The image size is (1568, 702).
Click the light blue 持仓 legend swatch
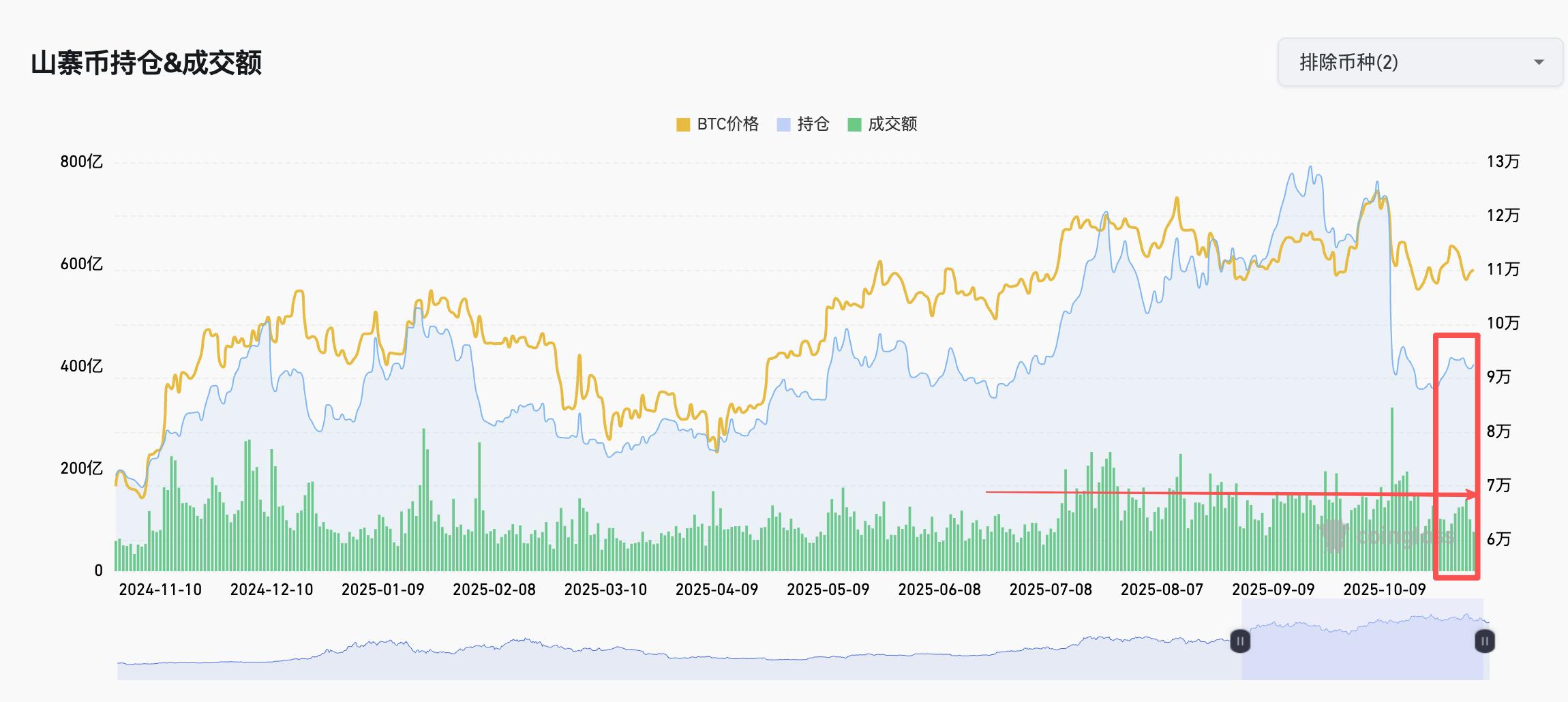point(783,125)
